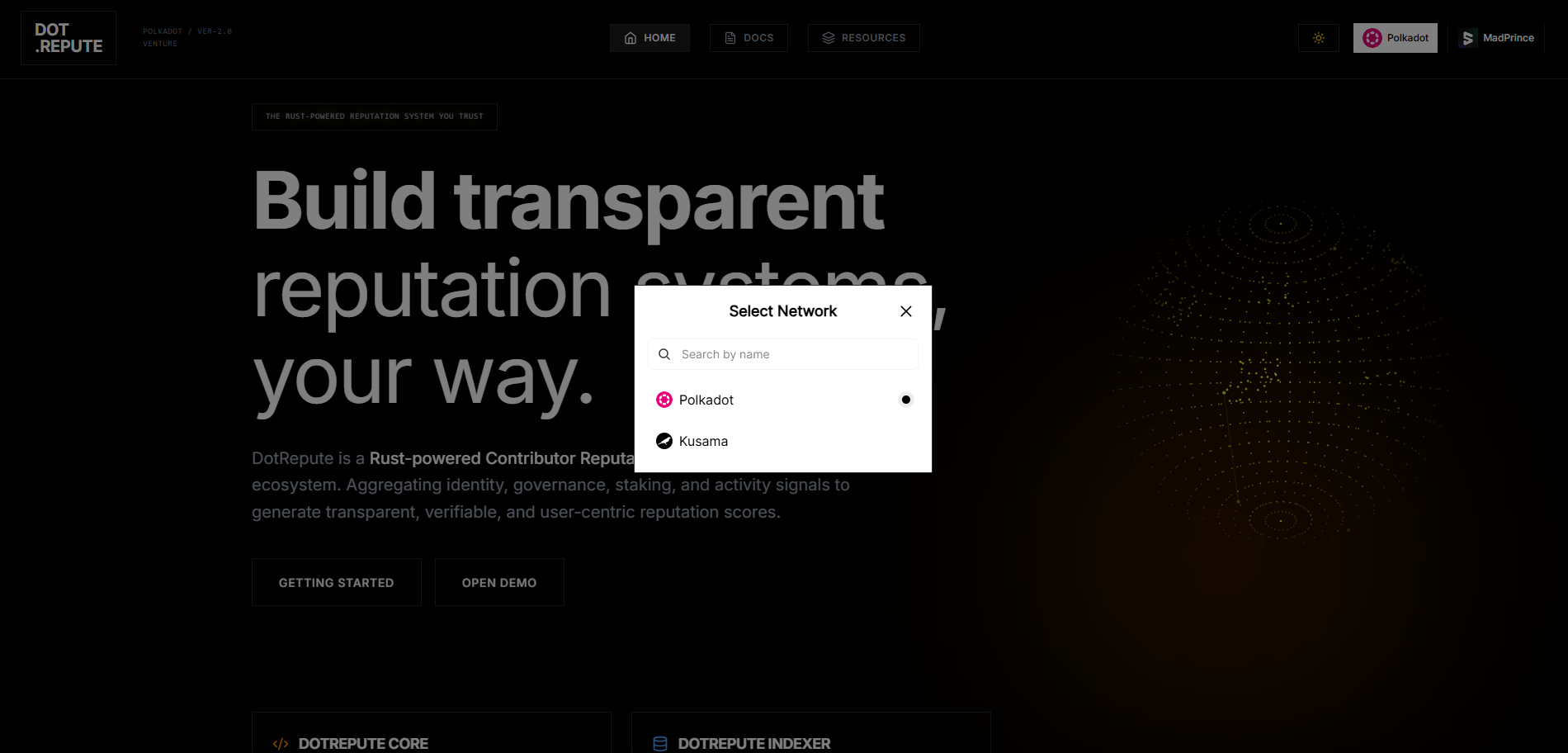Click the DotRepute Indexer database icon
The image size is (1568, 753).
(x=660, y=744)
